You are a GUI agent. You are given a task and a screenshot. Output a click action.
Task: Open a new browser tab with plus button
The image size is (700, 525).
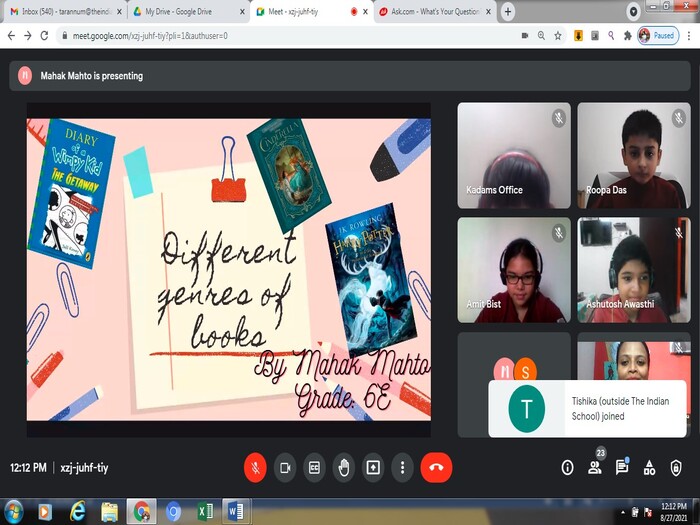pyautogui.click(x=508, y=12)
